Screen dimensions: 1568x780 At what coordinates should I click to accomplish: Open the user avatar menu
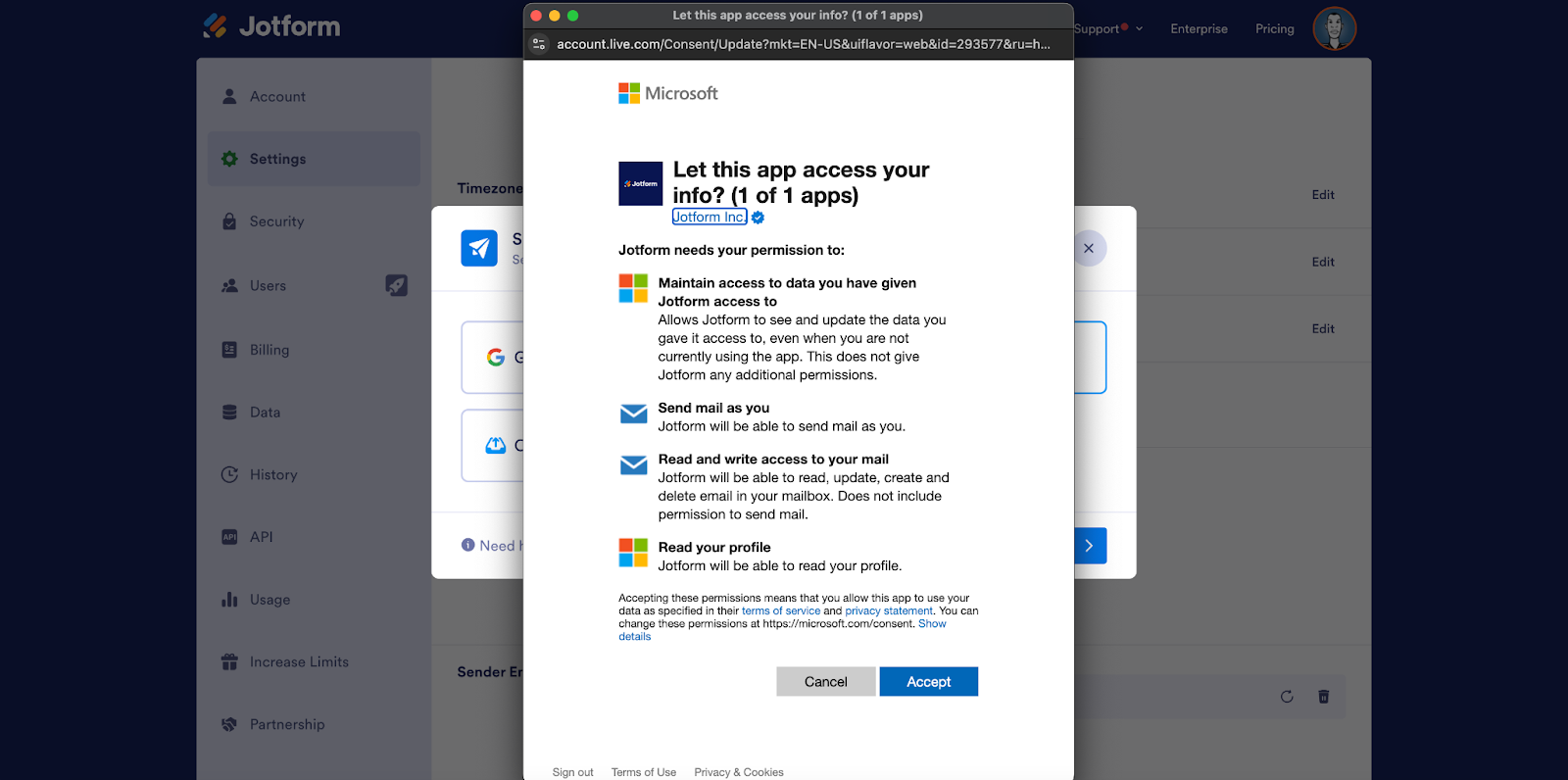pos(1334,28)
